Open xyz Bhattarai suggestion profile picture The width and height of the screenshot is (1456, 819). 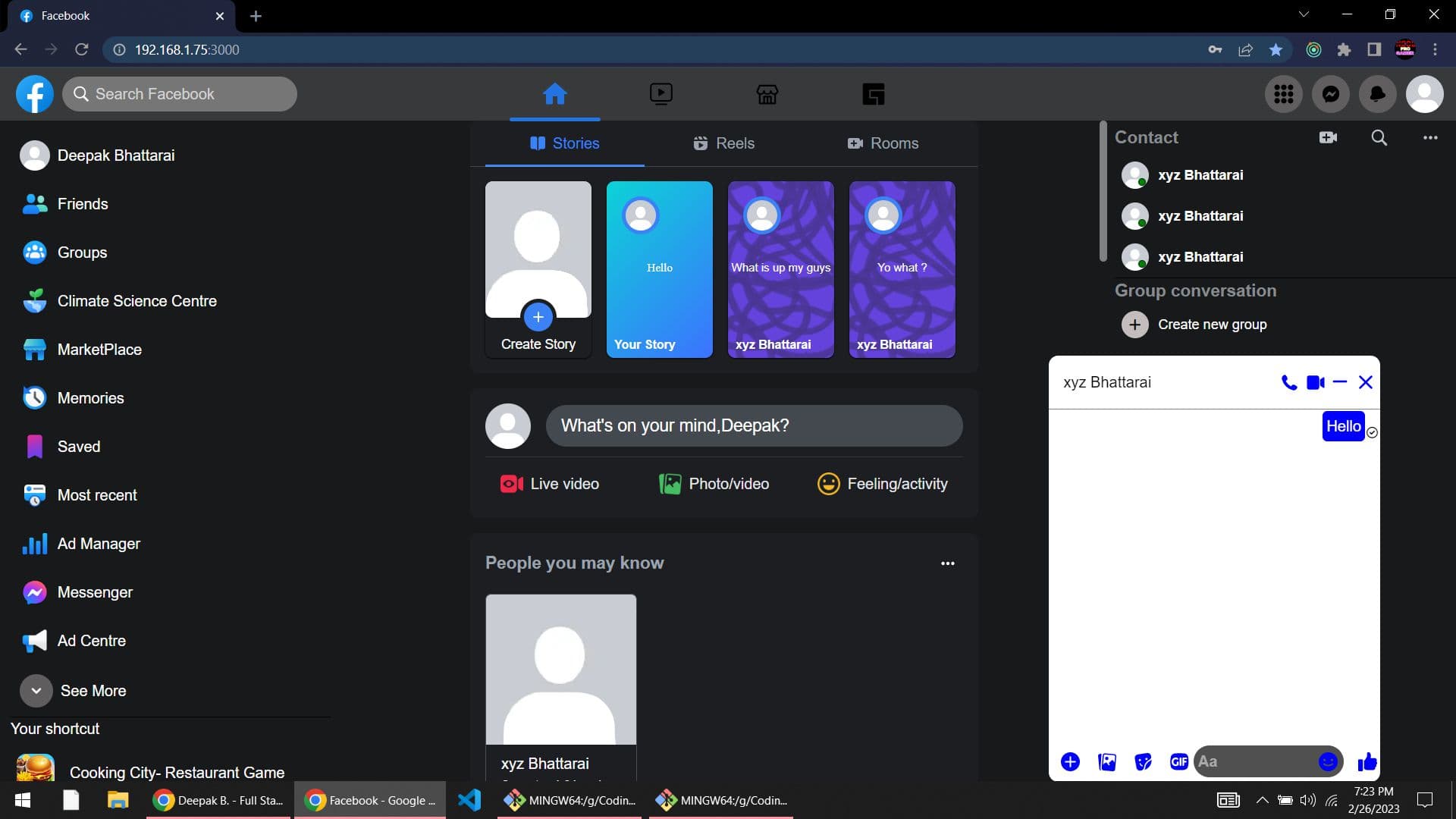(561, 670)
